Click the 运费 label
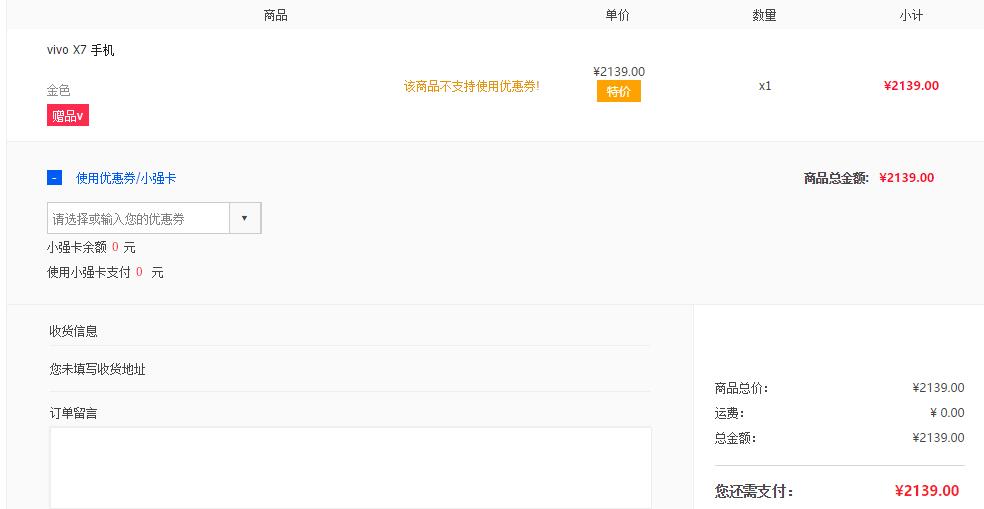Image resolution: width=984 pixels, height=509 pixels. point(729,414)
